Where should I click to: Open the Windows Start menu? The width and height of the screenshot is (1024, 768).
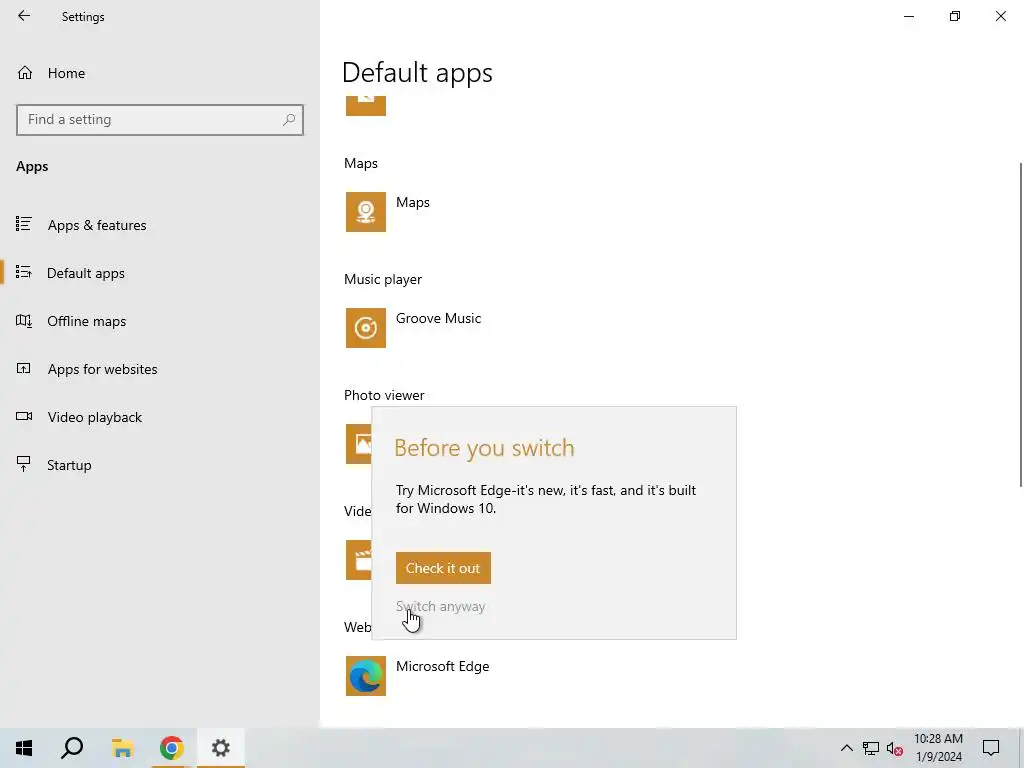pyautogui.click(x=24, y=748)
